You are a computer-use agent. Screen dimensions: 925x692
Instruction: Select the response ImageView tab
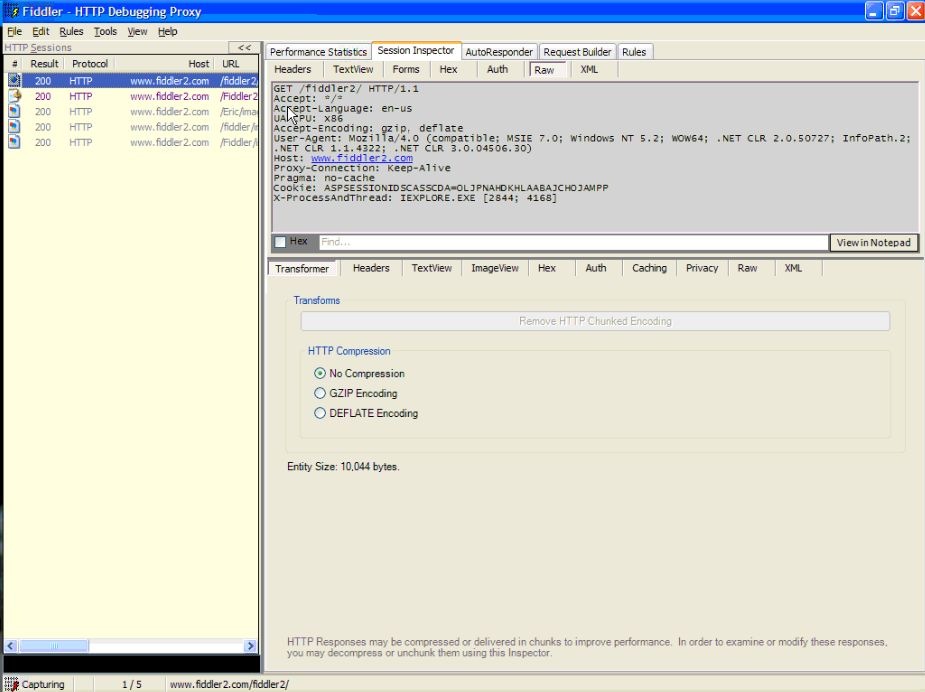tap(494, 268)
